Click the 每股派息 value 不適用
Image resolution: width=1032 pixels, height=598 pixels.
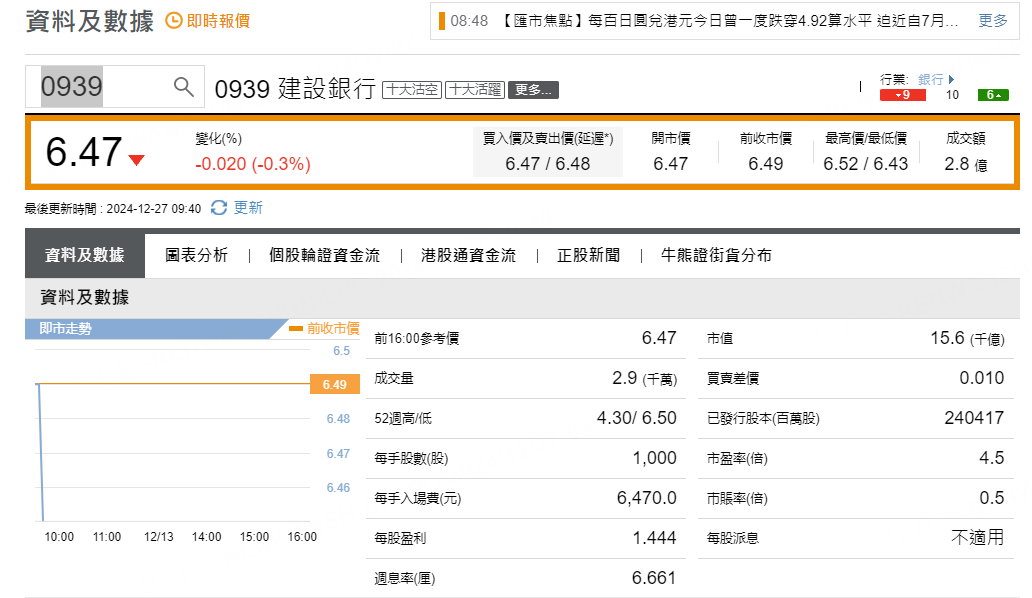[x=977, y=537]
